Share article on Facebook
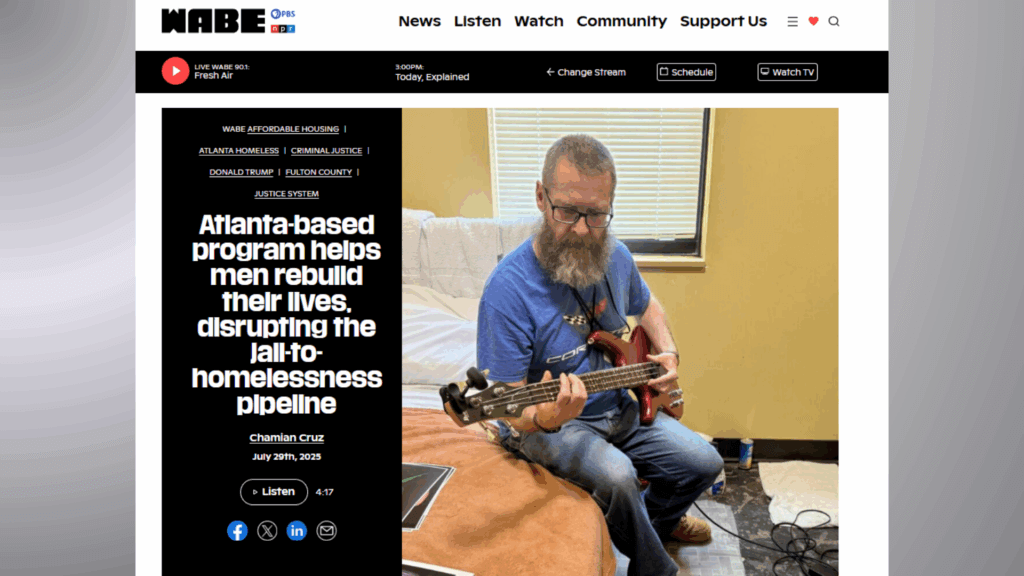Image resolution: width=1024 pixels, height=576 pixels. point(237,531)
